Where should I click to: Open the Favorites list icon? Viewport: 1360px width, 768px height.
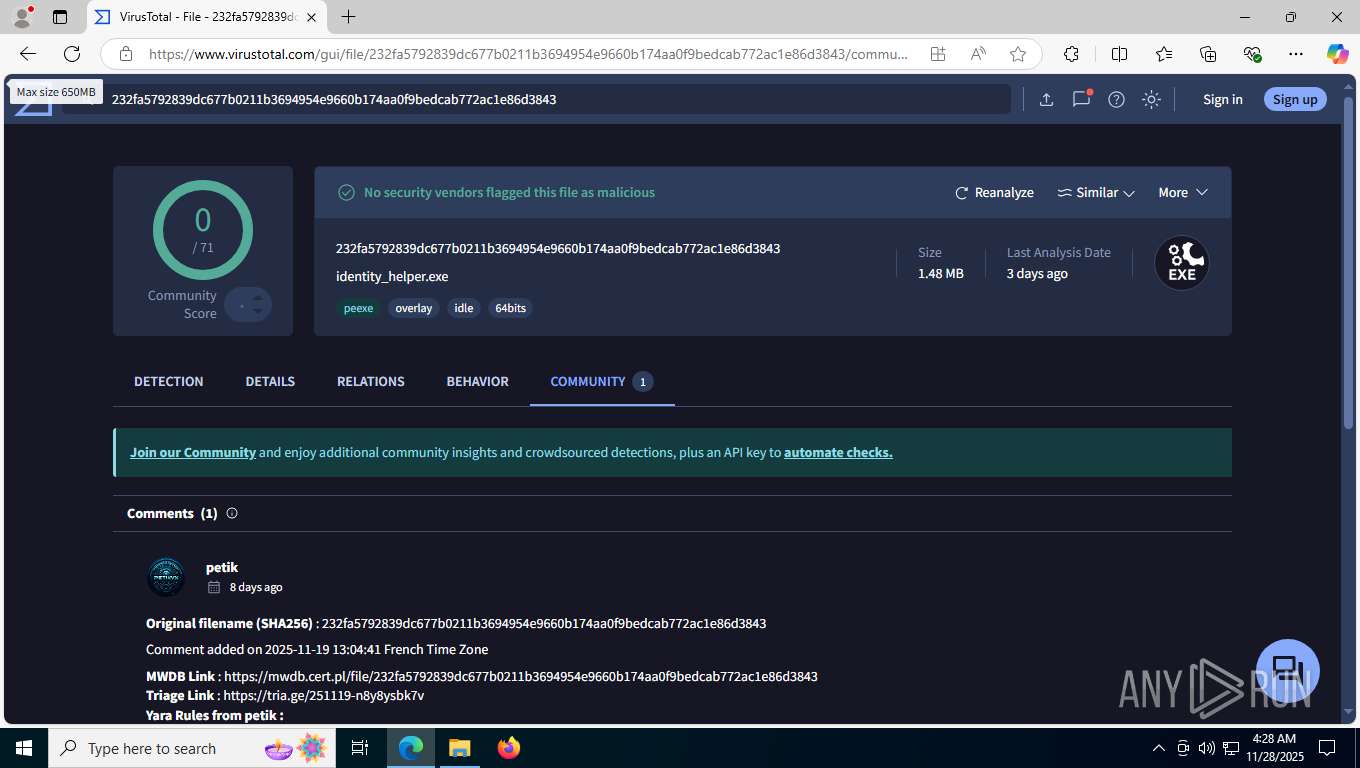pos(1164,54)
